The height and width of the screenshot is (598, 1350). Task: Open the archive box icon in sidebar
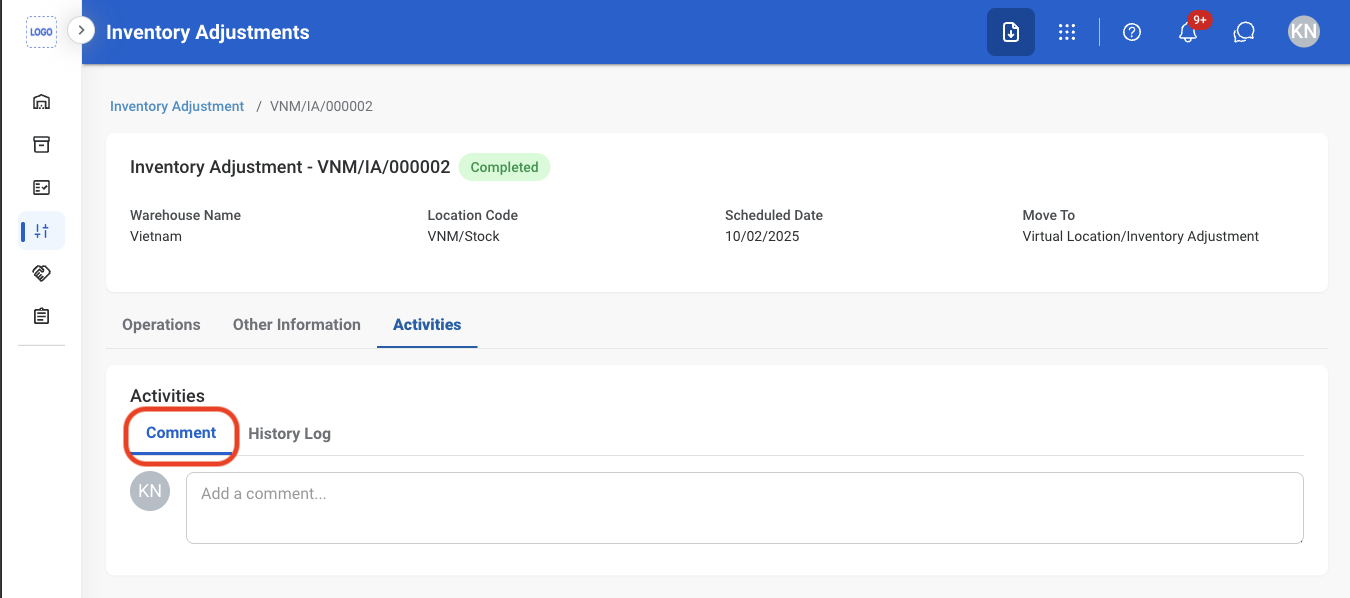point(41,145)
